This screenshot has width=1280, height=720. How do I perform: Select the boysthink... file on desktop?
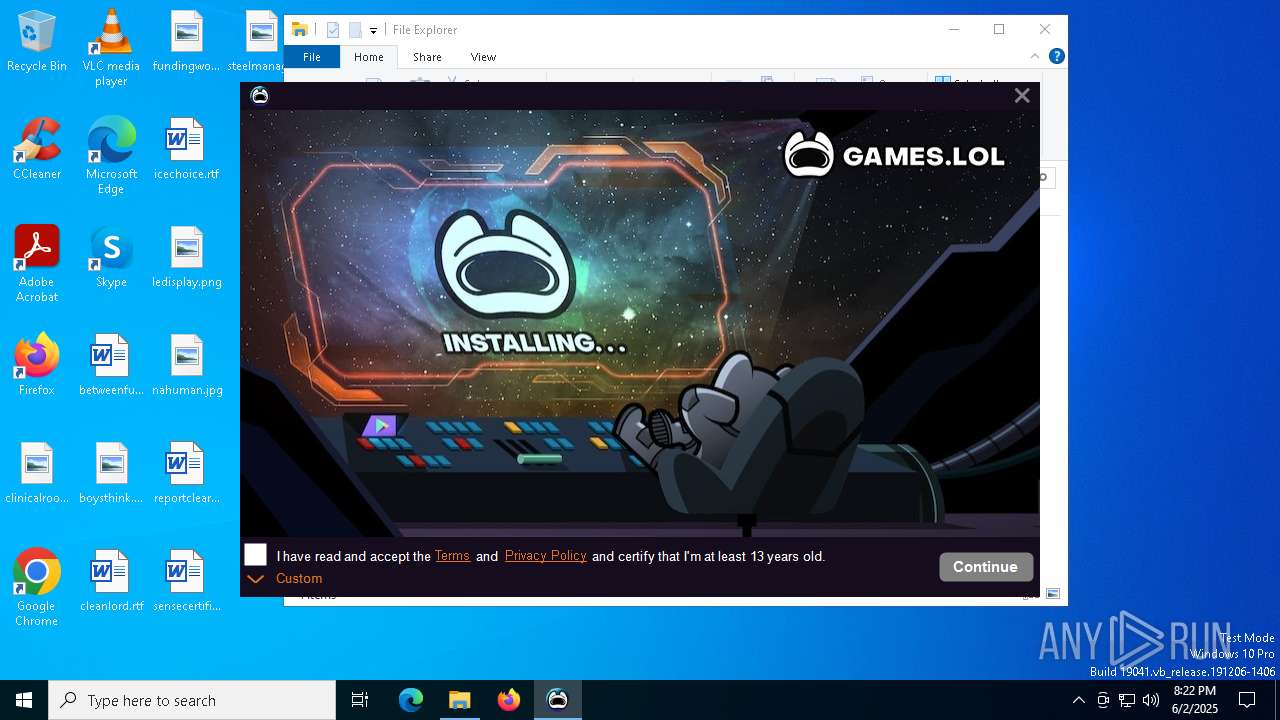coord(111,474)
